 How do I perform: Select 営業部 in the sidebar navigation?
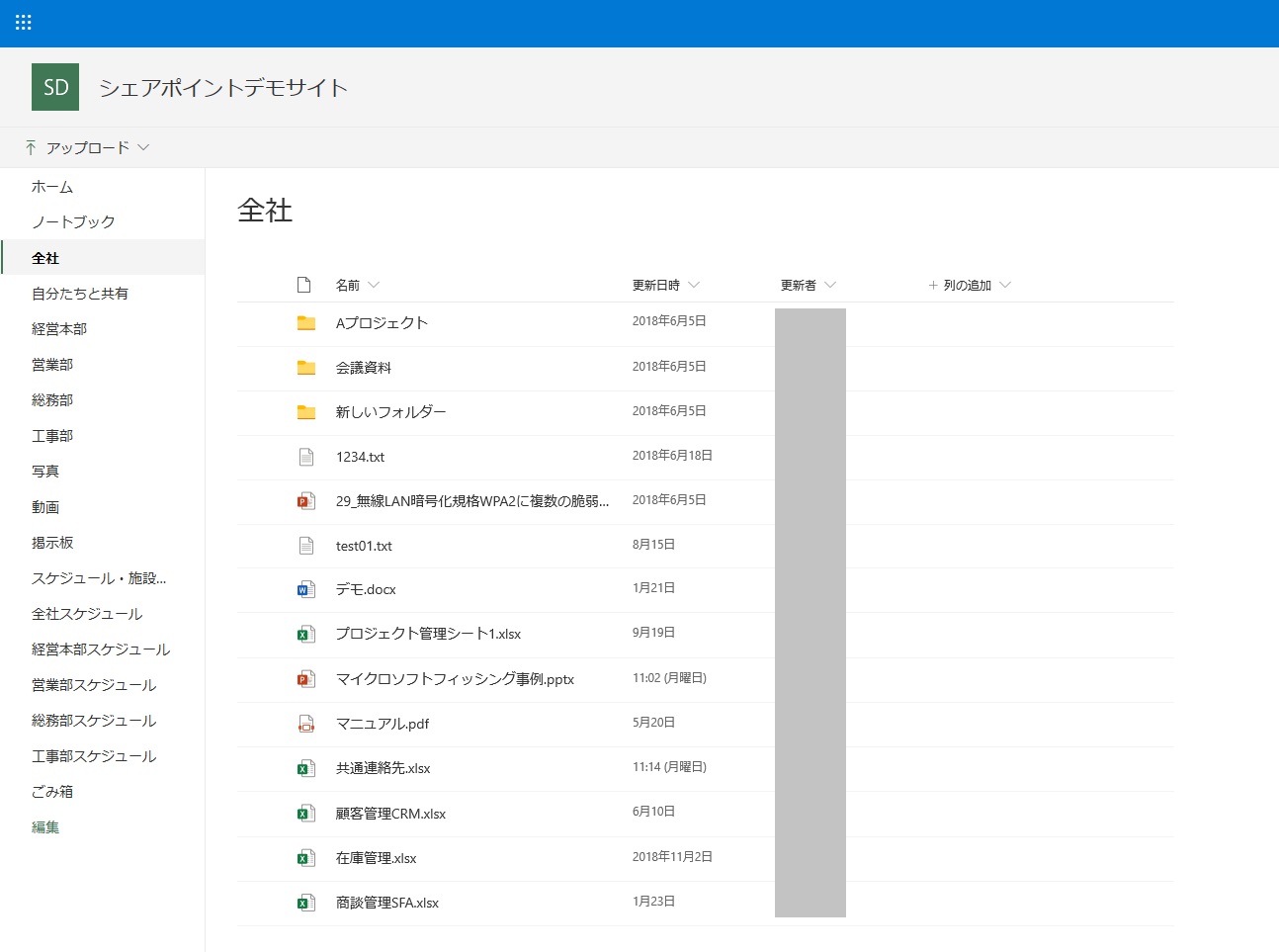[52, 365]
